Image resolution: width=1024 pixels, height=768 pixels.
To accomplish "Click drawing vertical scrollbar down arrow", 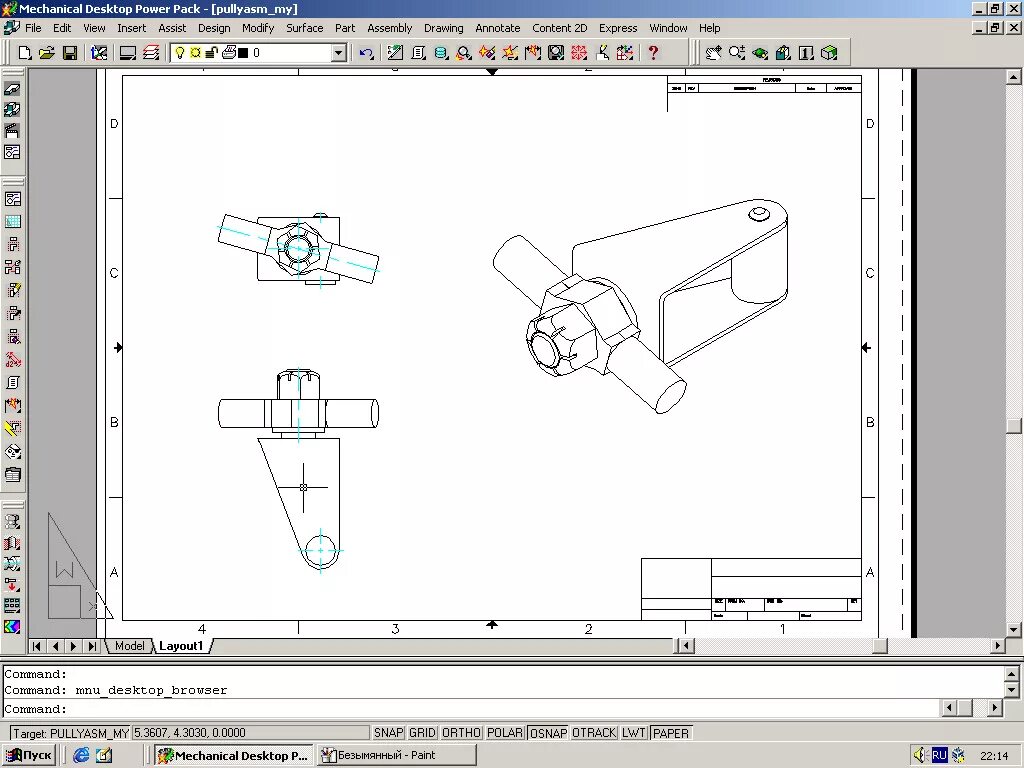I will pos(1014,630).
